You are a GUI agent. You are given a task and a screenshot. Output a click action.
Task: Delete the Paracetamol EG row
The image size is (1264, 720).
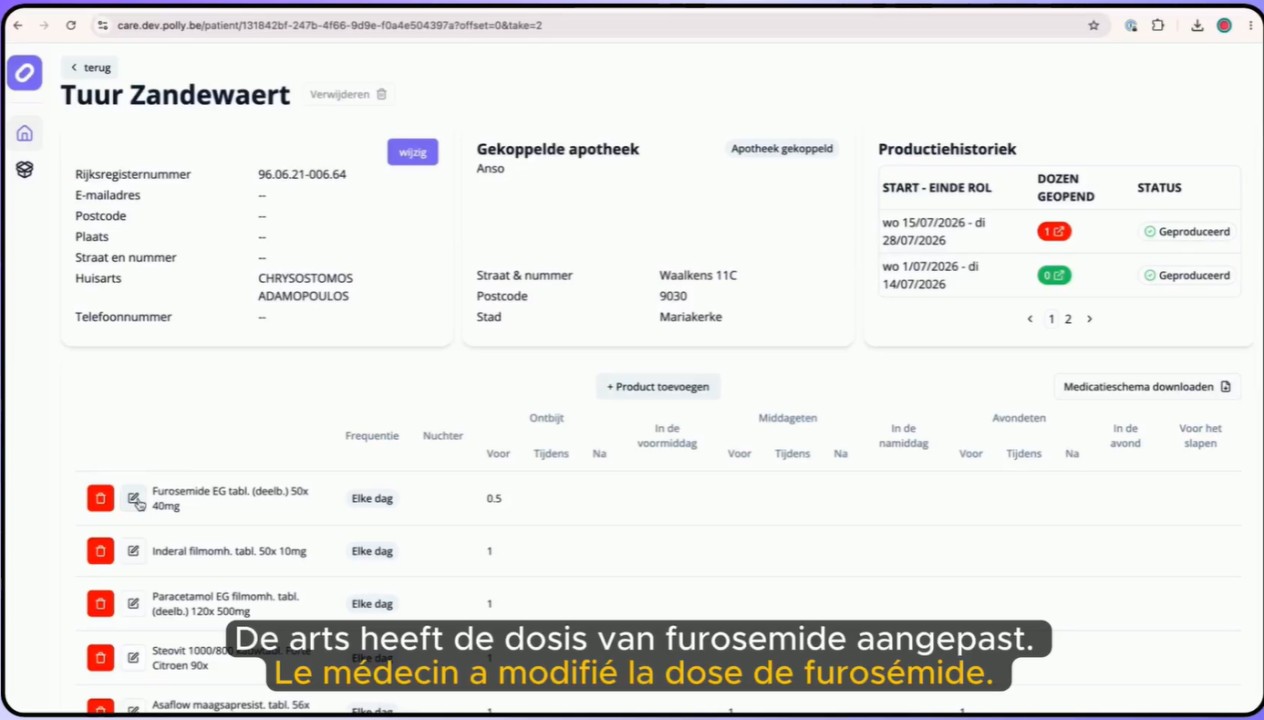point(100,604)
